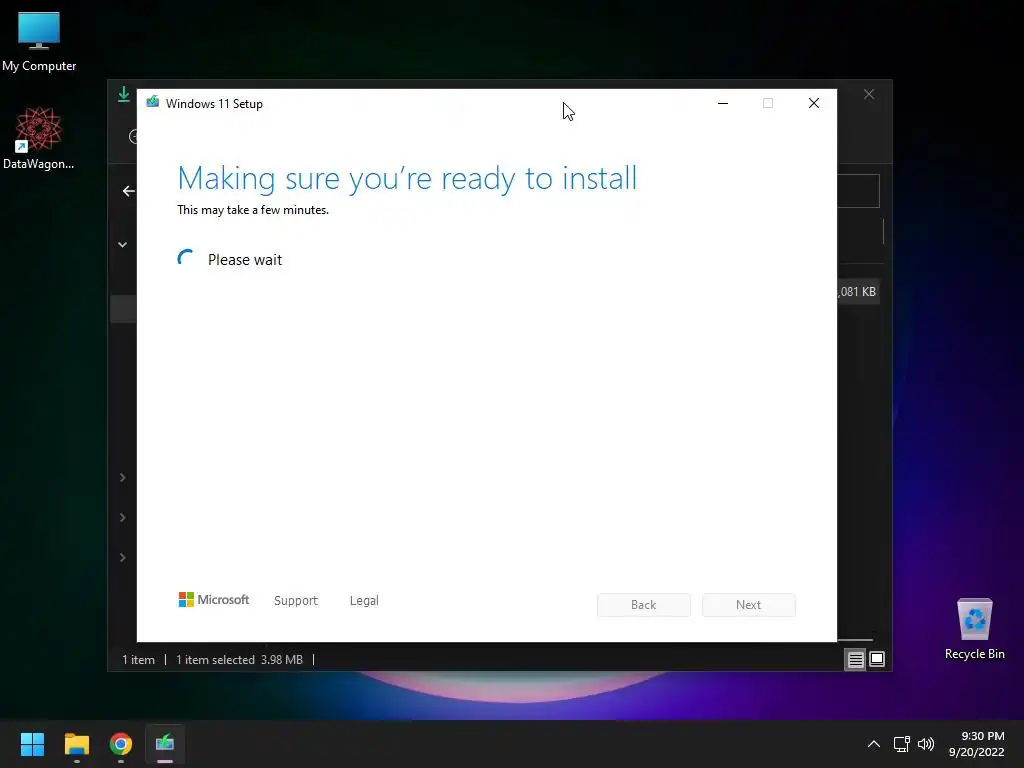Open the Support link
Viewport: 1024px width, 768px height.
tap(296, 600)
